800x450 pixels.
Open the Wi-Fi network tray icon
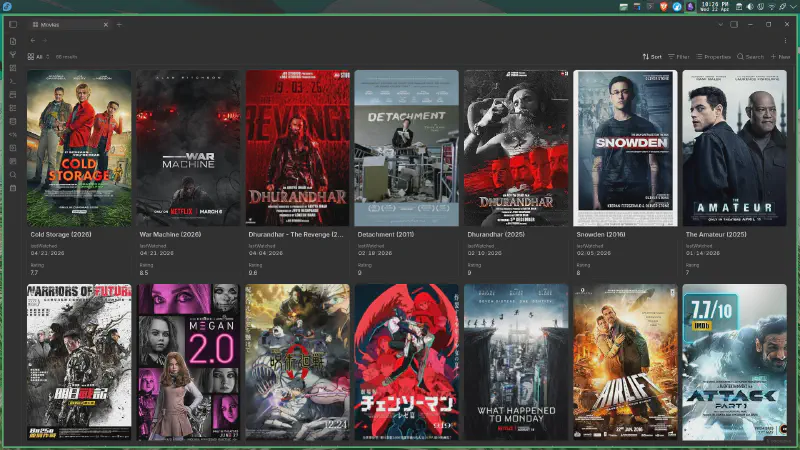click(x=771, y=7)
